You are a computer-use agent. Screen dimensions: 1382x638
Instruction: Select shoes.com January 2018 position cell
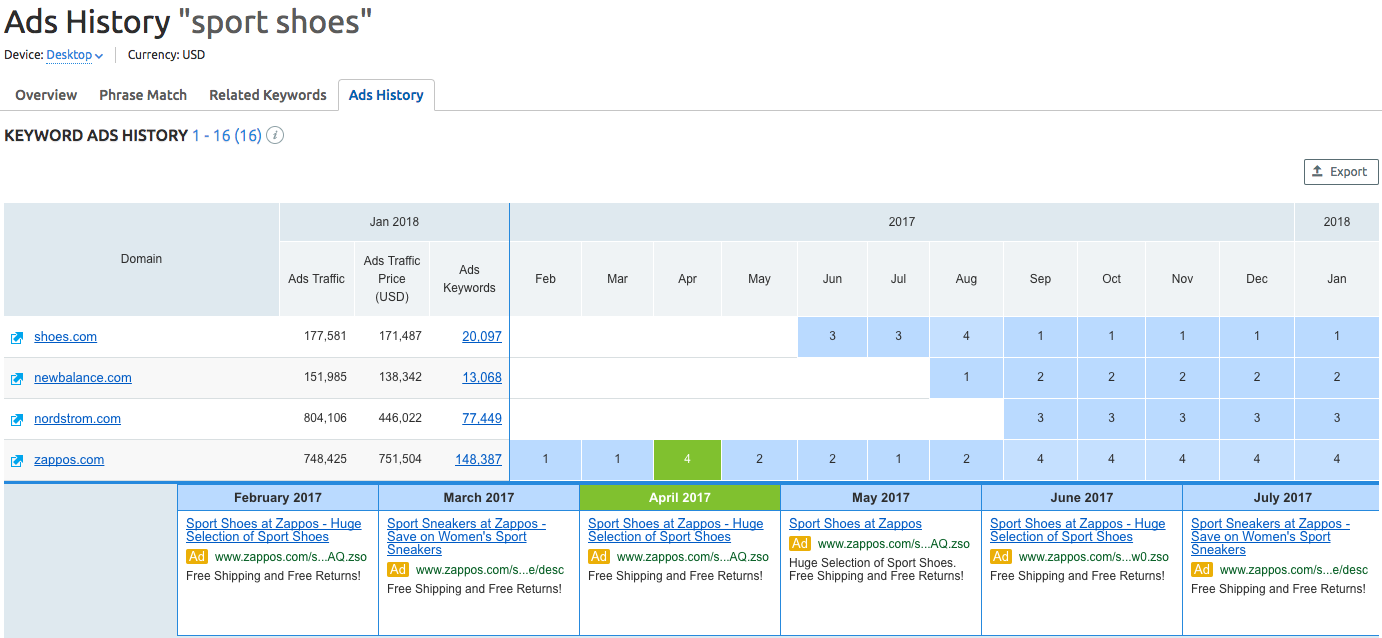click(x=1337, y=337)
